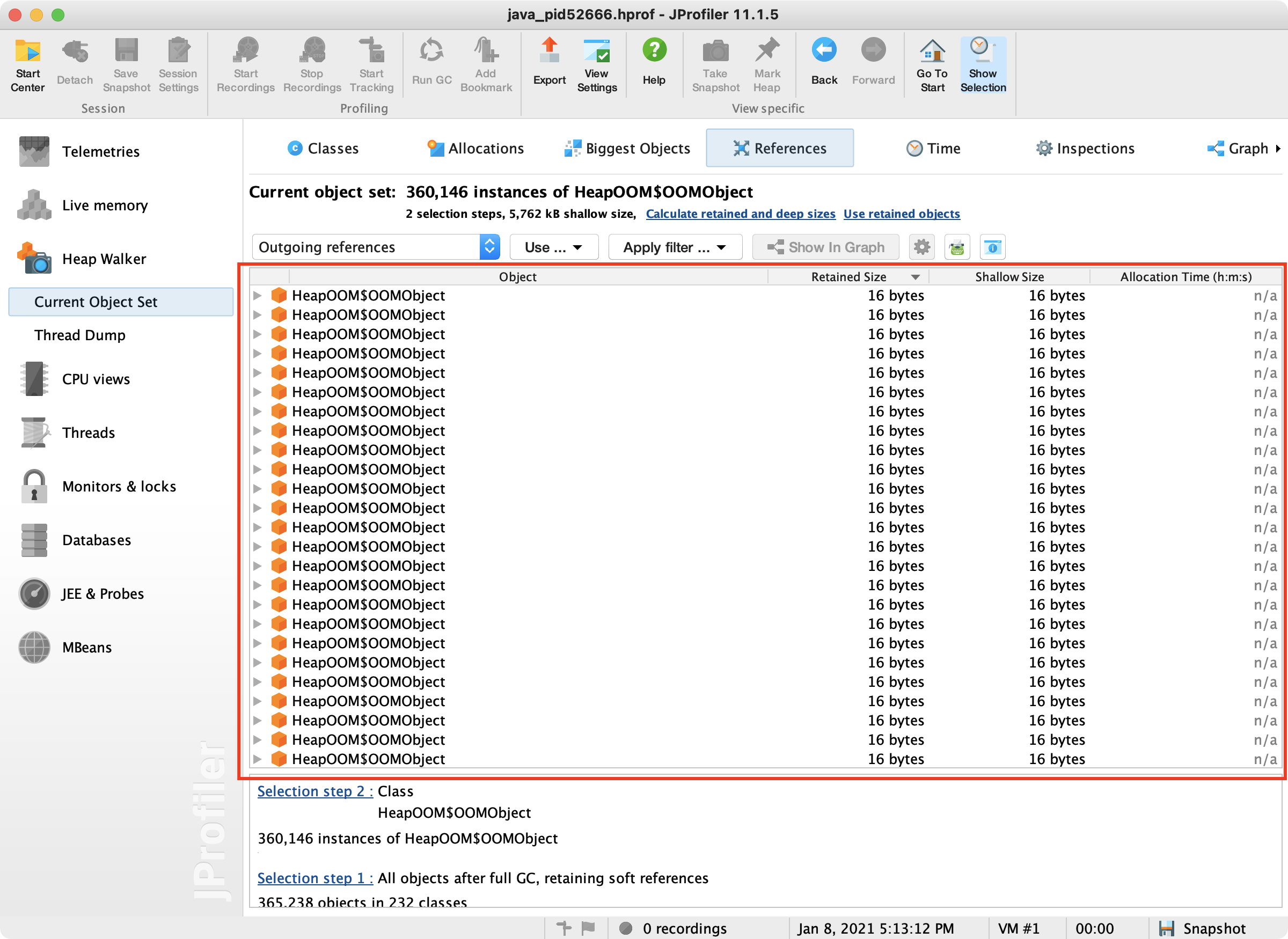The width and height of the screenshot is (1288, 939).
Task: Switch to the Inspections tab
Action: [x=1085, y=148]
